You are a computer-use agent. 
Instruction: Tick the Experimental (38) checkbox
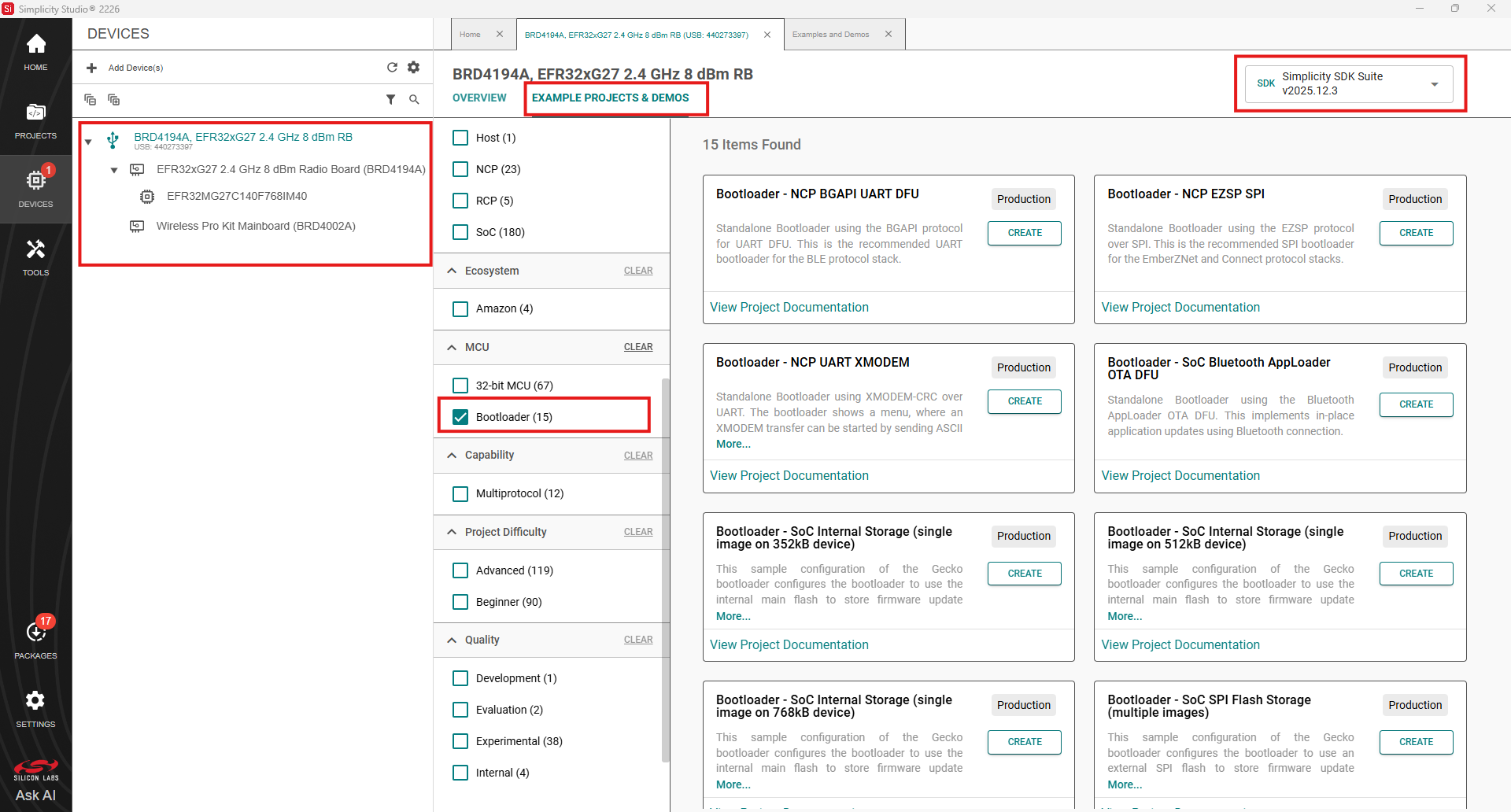460,741
